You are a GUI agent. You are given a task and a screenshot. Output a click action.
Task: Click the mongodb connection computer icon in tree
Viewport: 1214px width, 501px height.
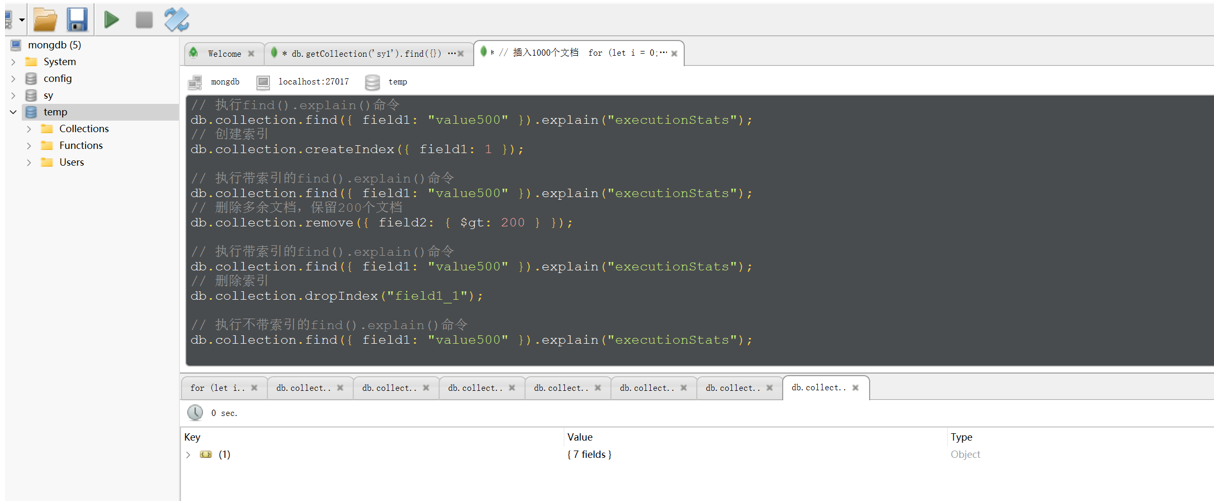coord(16,45)
